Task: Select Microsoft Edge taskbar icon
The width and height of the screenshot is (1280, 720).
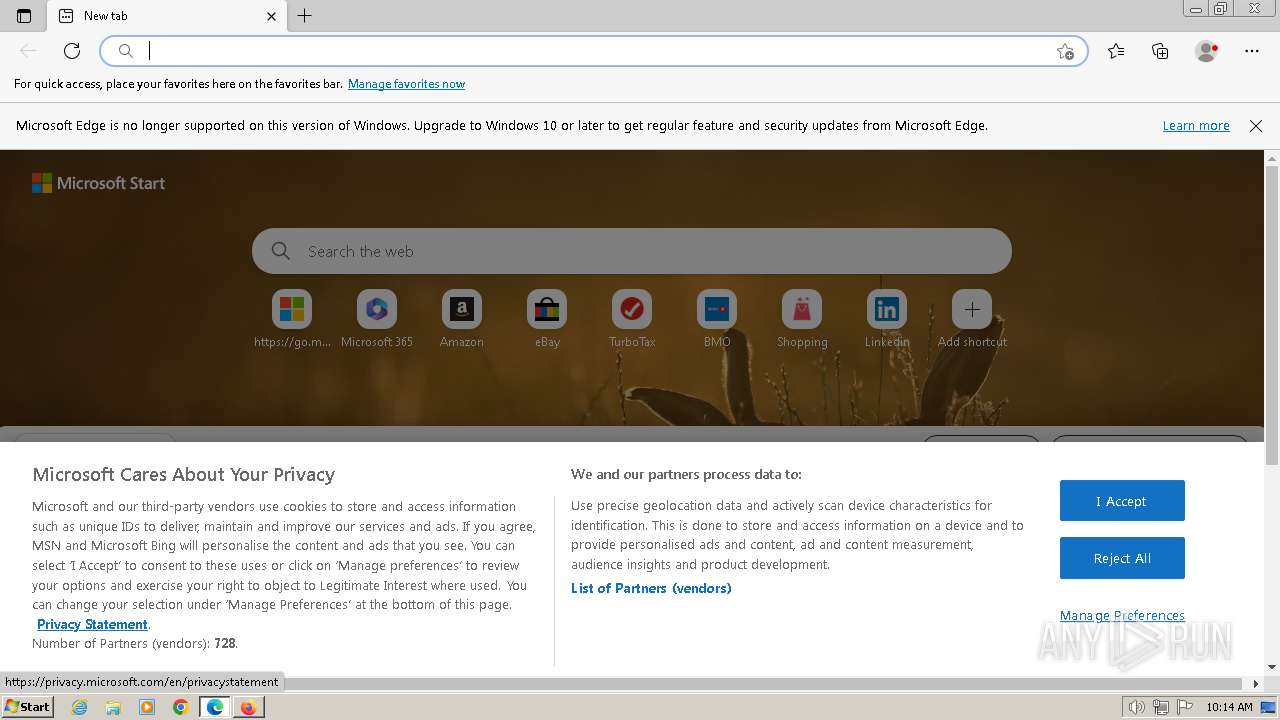Action: pos(215,707)
